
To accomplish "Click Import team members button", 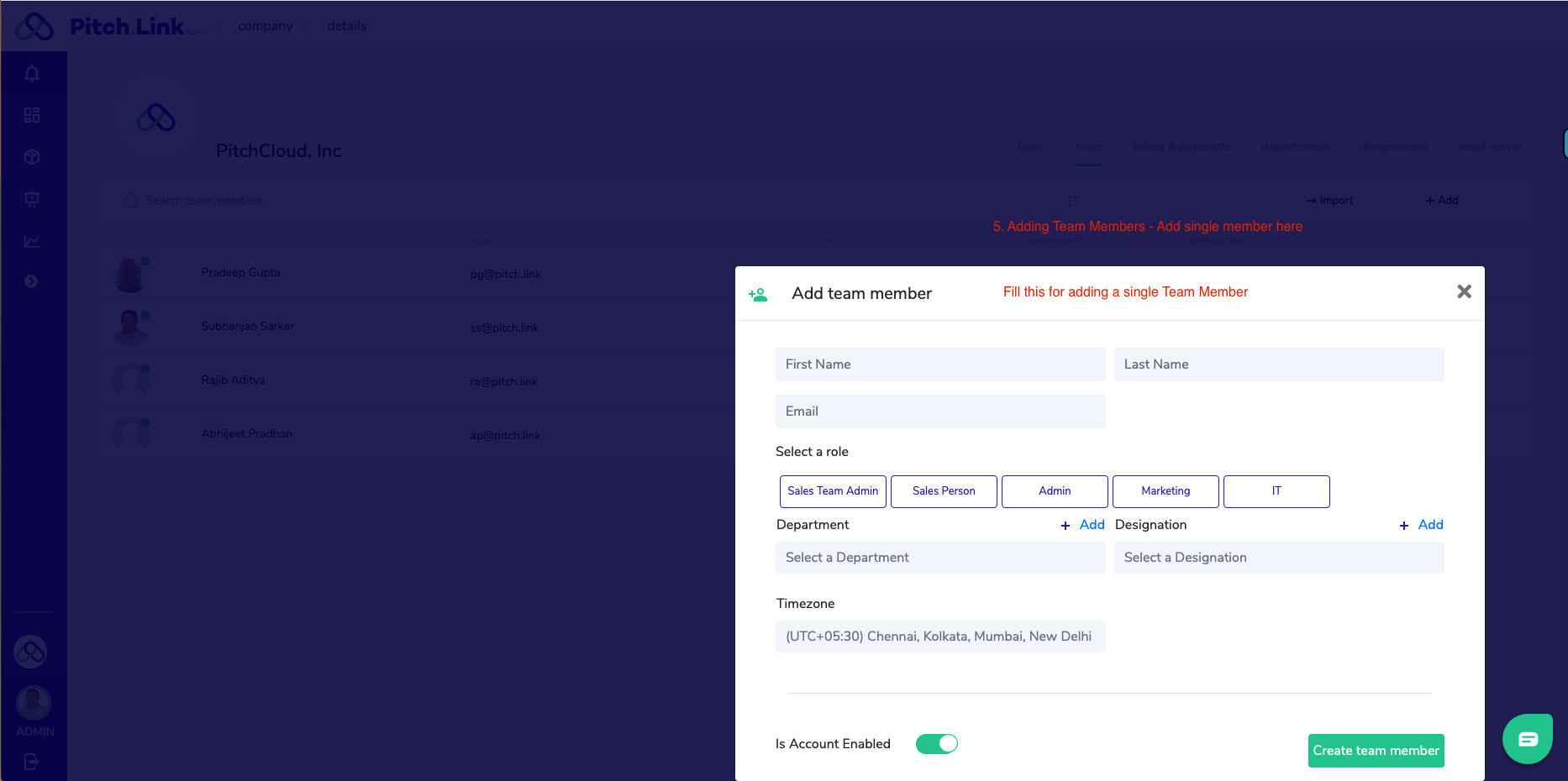I will tap(1329, 201).
